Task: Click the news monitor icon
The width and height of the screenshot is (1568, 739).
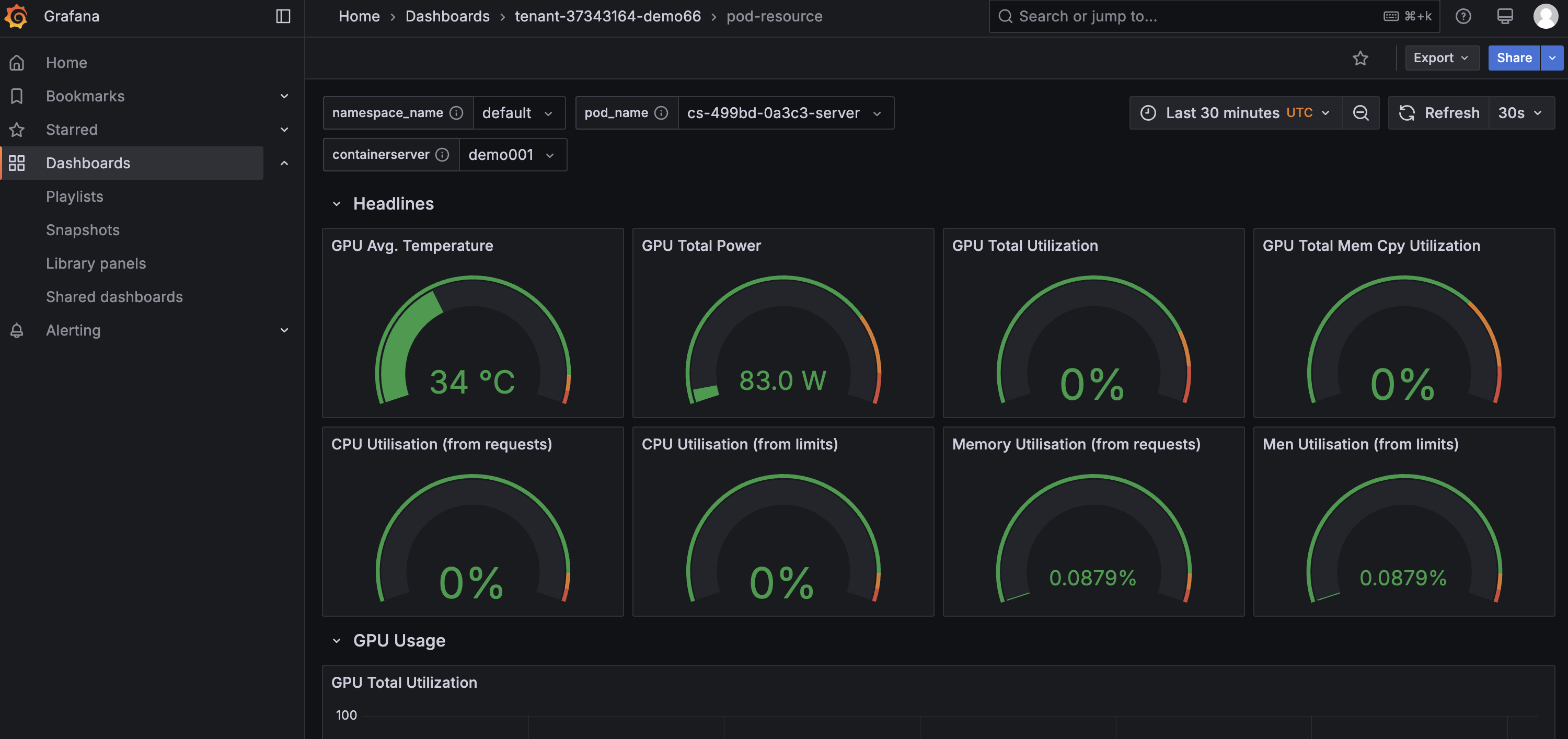Action: pos(1505,16)
